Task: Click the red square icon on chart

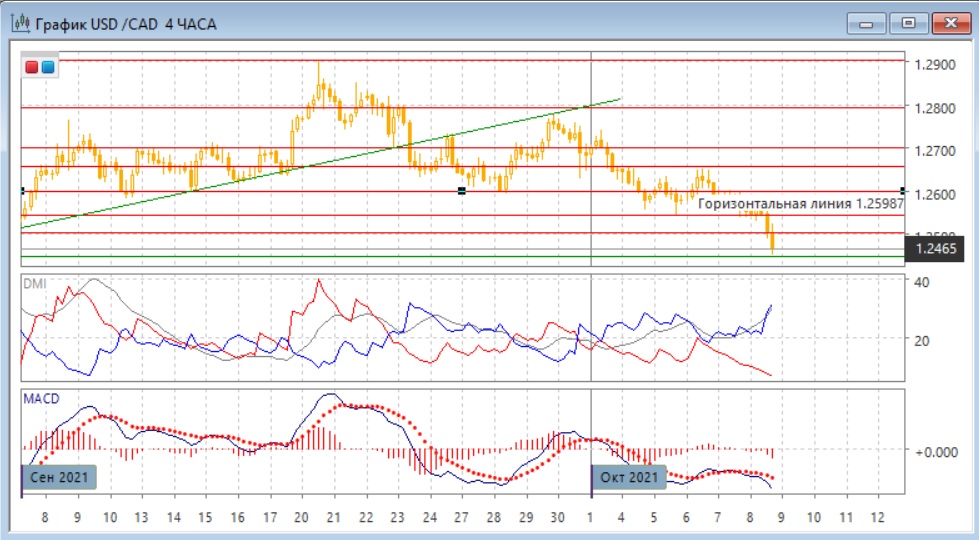Action: 32,67
